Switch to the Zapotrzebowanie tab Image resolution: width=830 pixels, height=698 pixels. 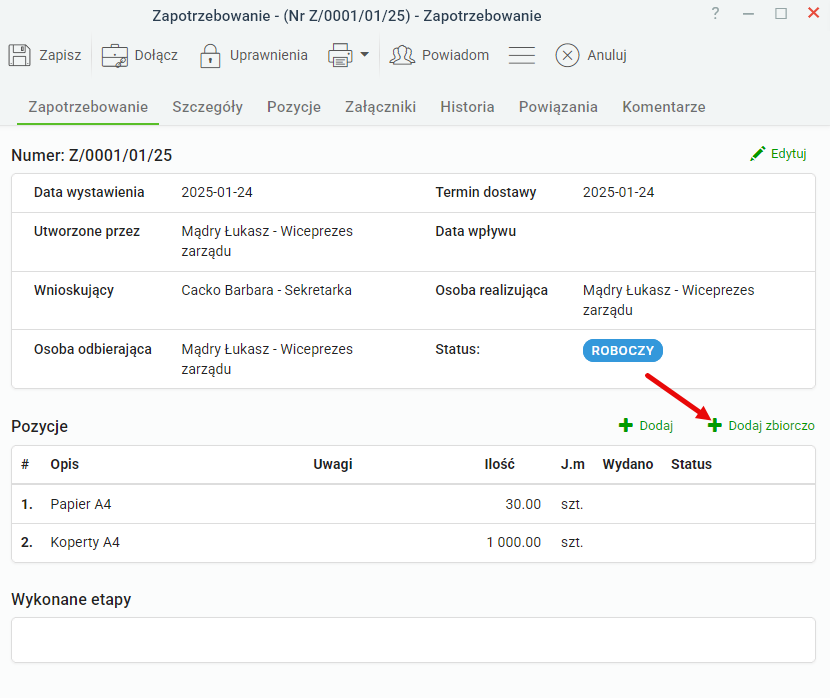point(88,107)
